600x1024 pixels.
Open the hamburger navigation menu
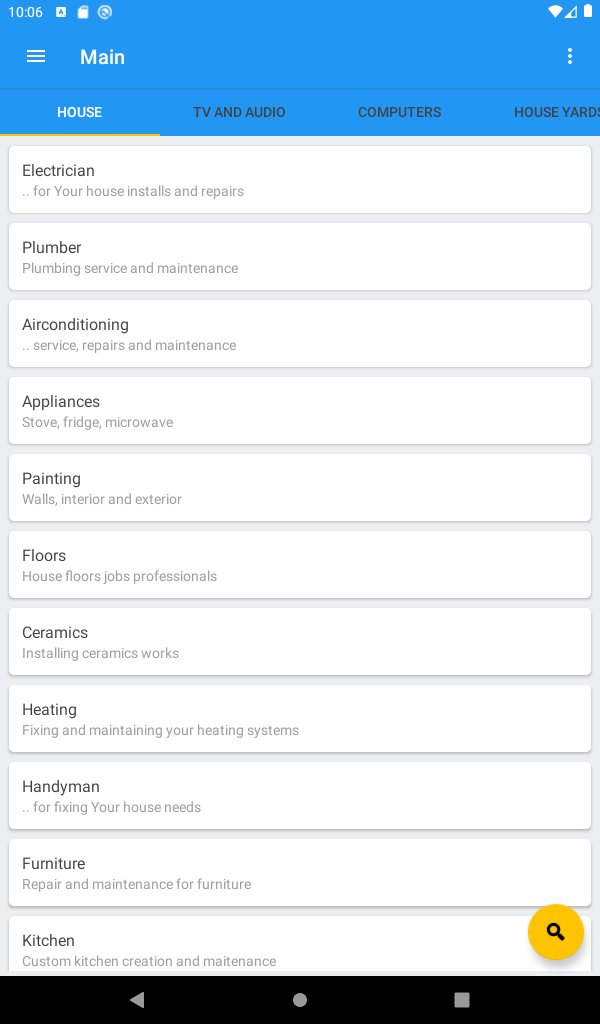[x=36, y=57]
